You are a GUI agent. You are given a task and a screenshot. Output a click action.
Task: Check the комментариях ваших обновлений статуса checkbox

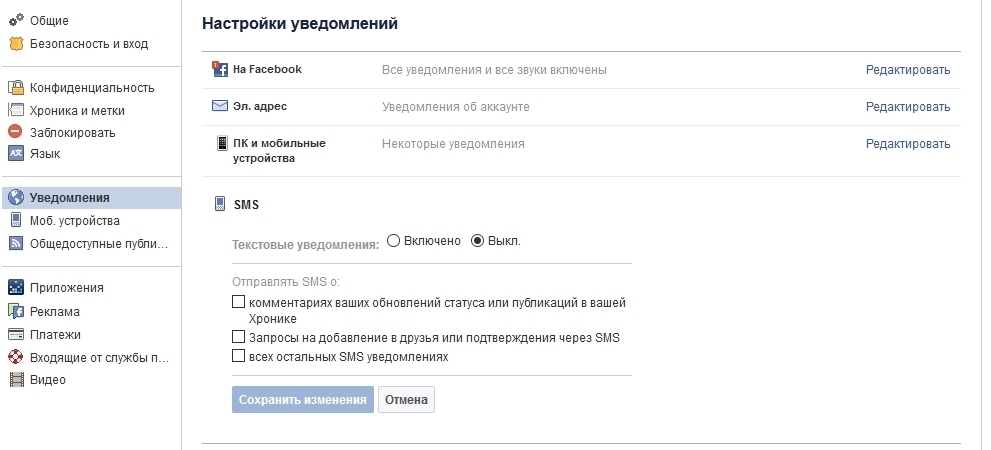[238, 301]
